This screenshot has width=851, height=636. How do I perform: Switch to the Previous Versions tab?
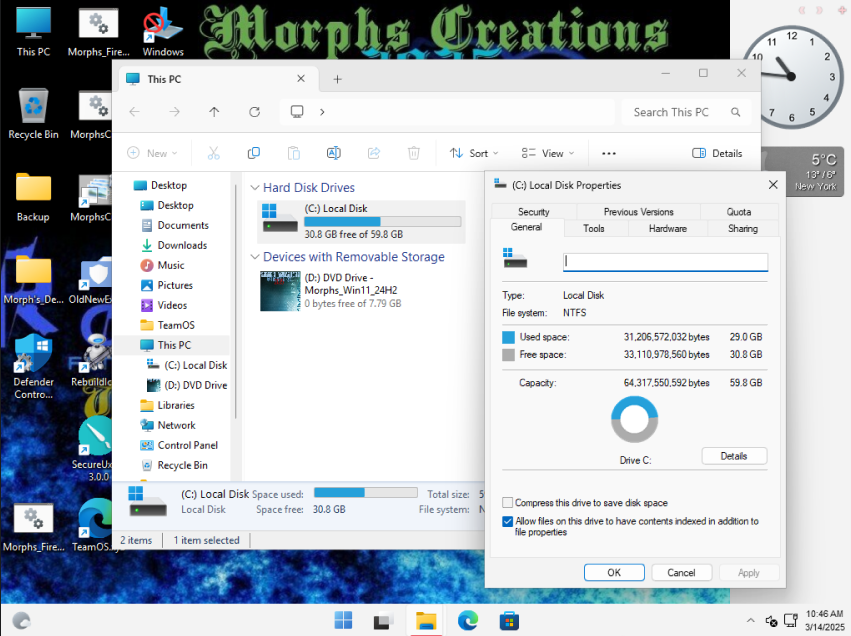coord(638,212)
